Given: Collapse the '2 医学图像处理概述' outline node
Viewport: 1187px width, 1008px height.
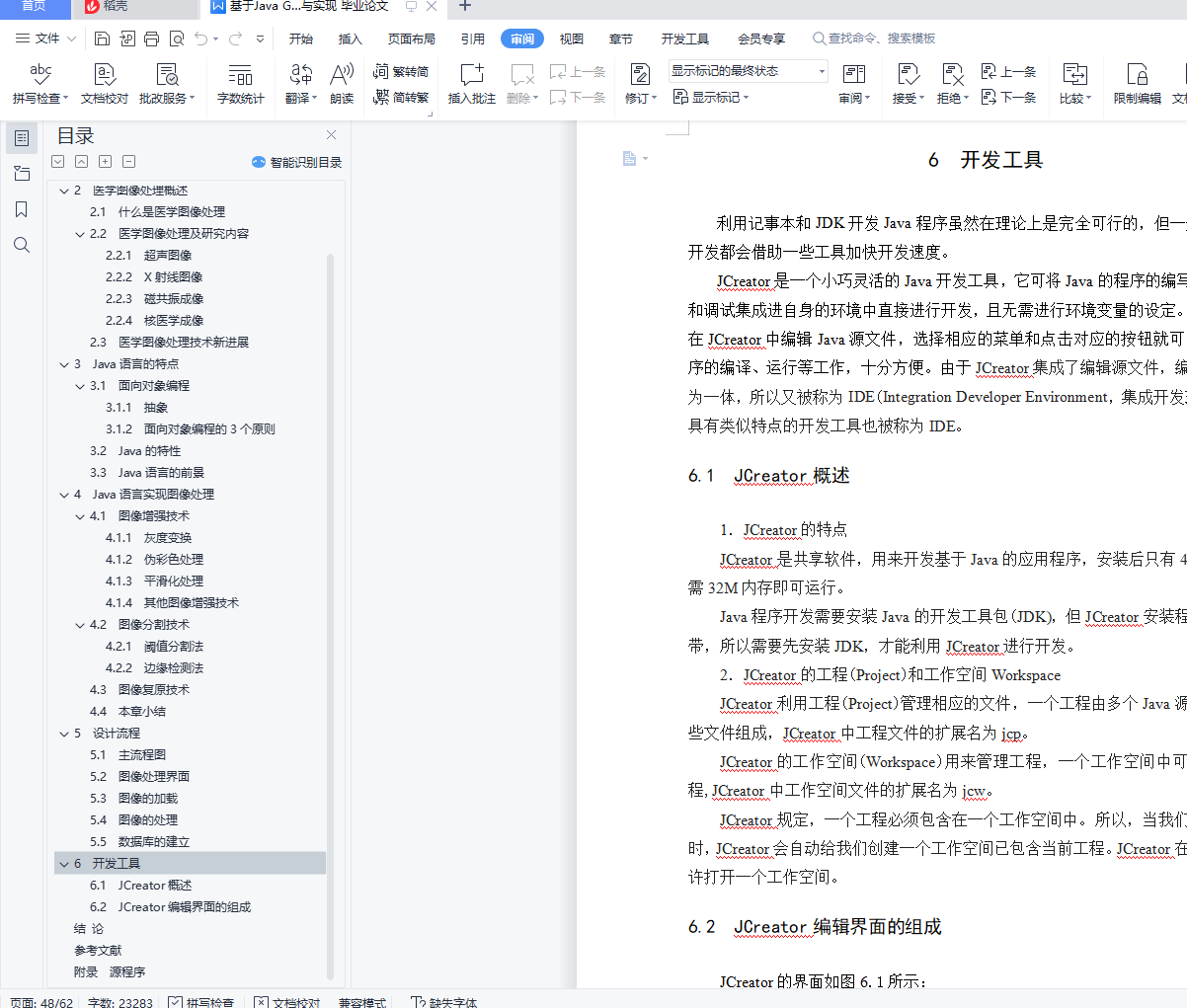Looking at the screenshot, I should 64,191.
